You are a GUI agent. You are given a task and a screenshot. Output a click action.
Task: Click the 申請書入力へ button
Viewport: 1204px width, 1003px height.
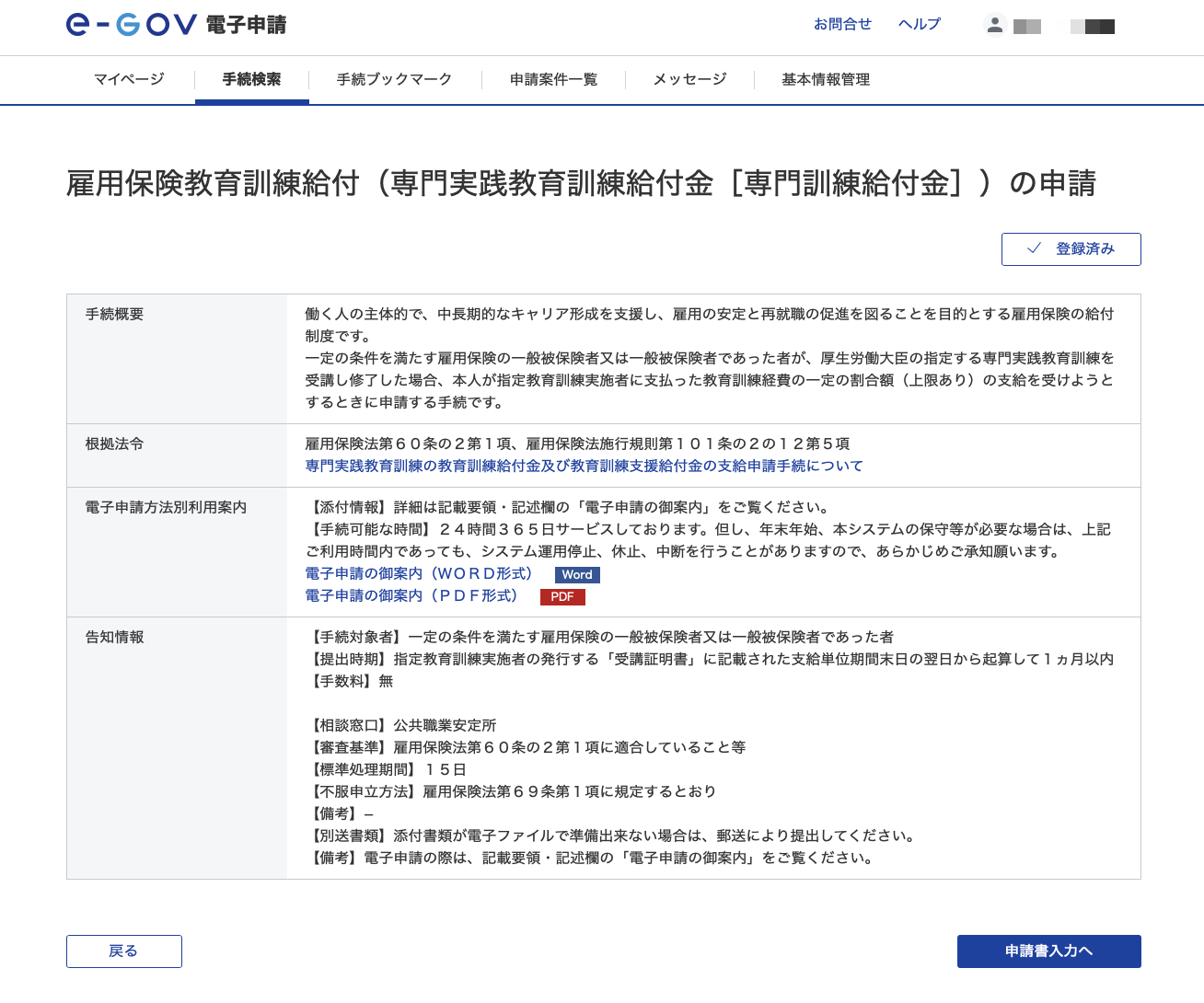click(1048, 951)
